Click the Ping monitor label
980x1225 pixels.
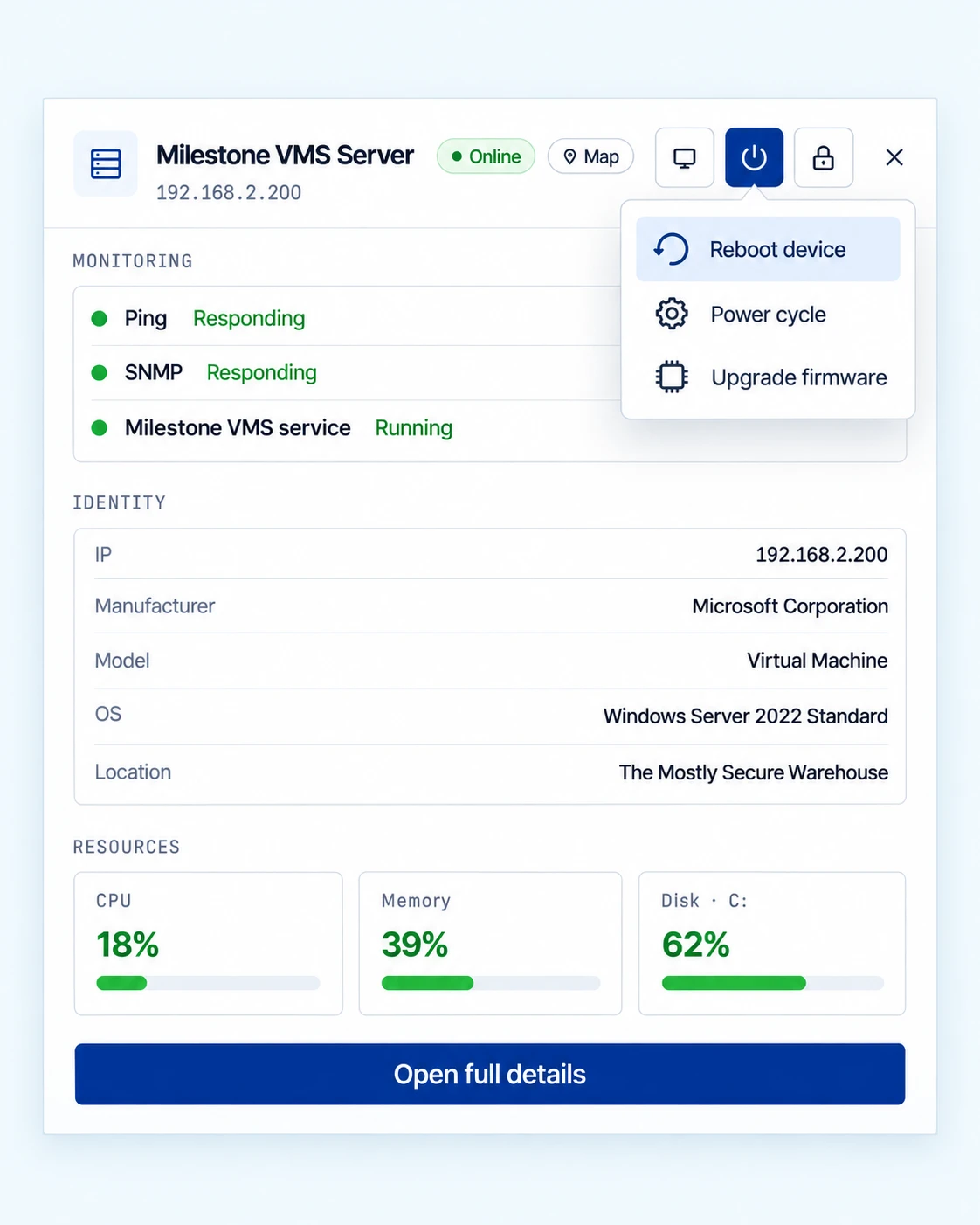tap(146, 319)
